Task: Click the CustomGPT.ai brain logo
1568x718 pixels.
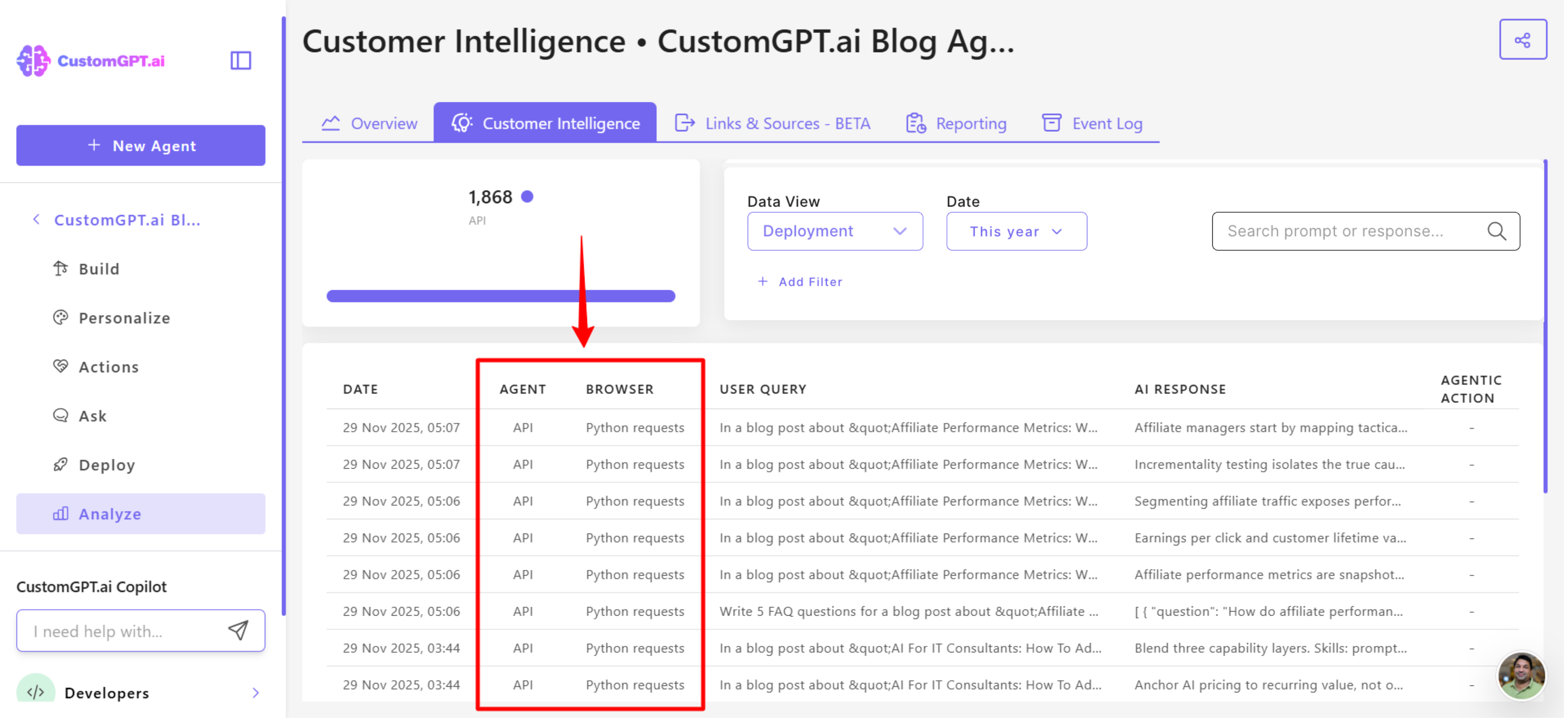Action: pos(33,60)
